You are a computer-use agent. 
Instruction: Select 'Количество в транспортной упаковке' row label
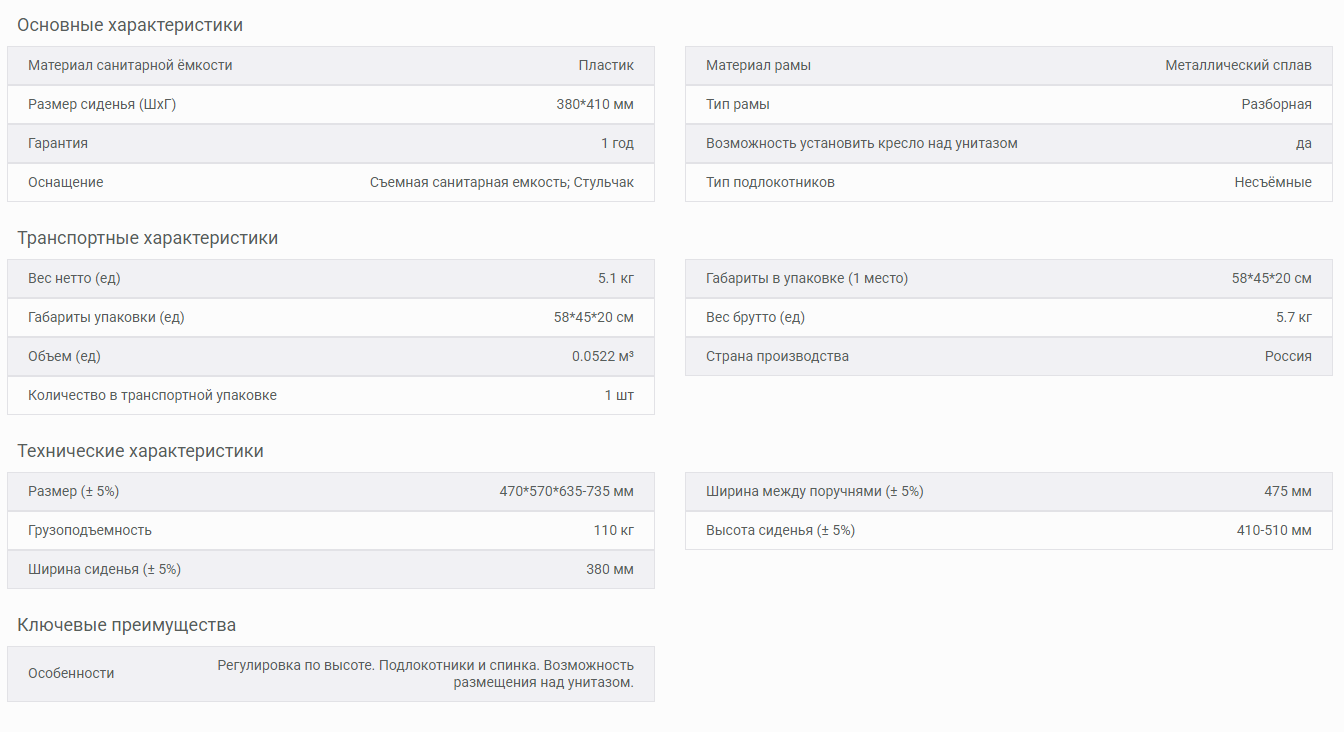click(x=152, y=395)
